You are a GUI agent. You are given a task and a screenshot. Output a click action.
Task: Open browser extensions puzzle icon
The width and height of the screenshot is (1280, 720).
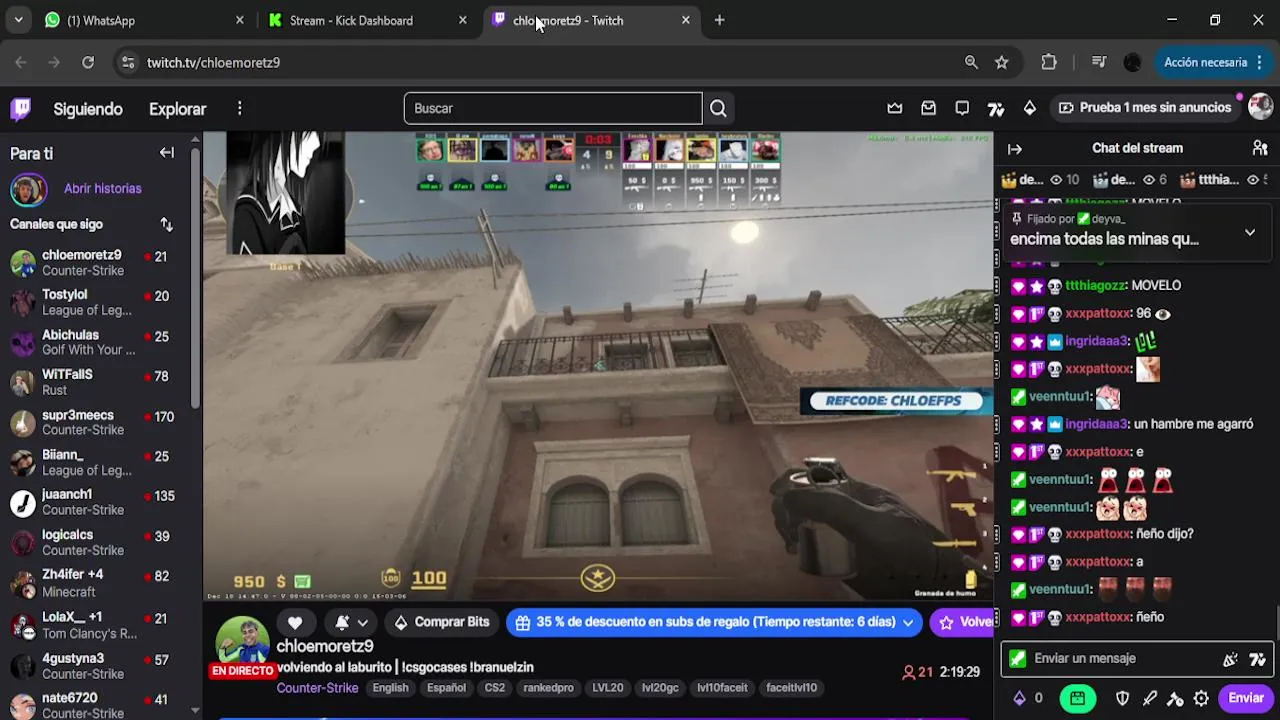[1049, 62]
